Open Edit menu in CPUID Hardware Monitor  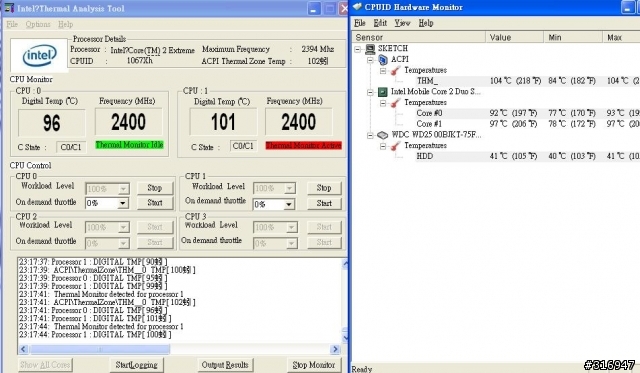pyautogui.click(x=380, y=23)
